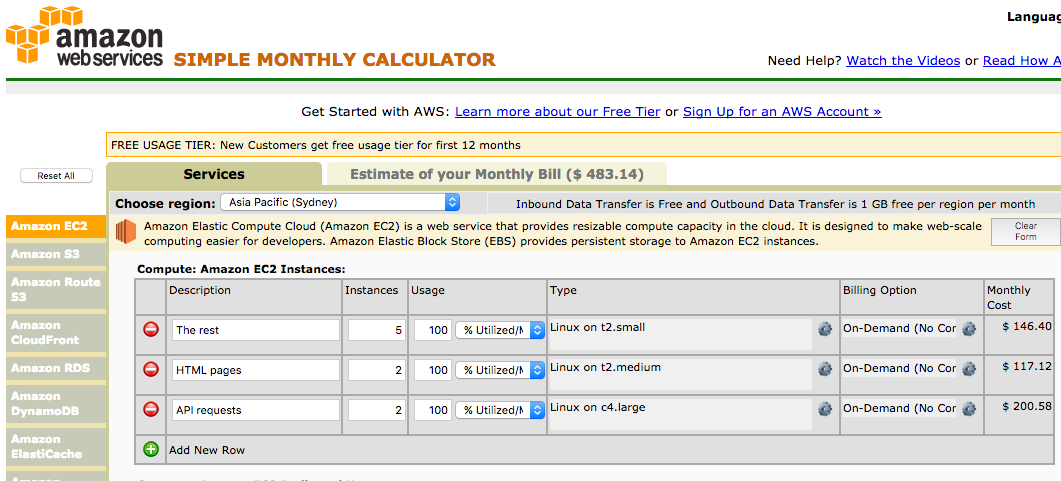Click the orange EC2 service icon
The width and height of the screenshot is (1061, 481).
point(127,232)
